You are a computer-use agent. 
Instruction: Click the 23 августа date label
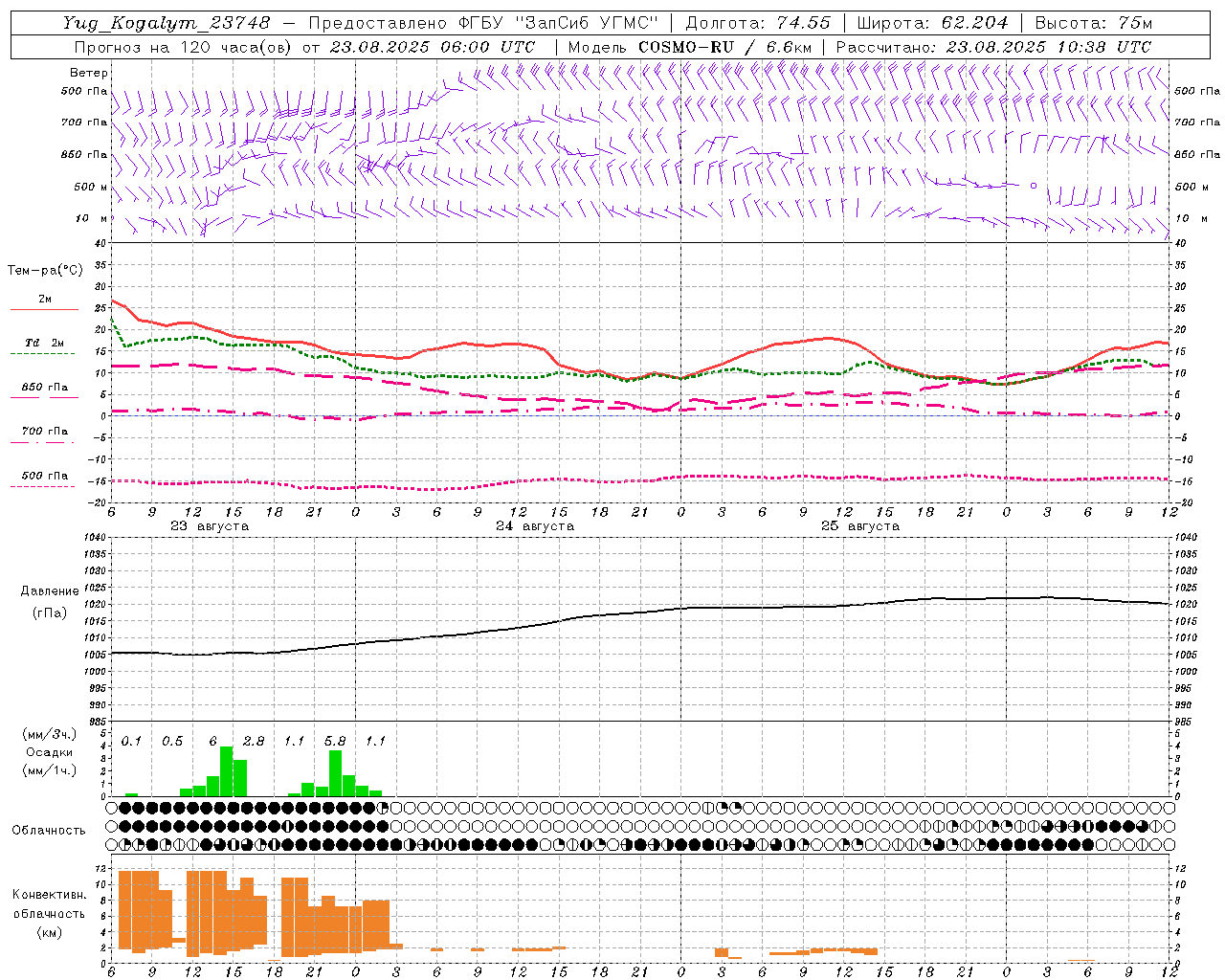210,526
